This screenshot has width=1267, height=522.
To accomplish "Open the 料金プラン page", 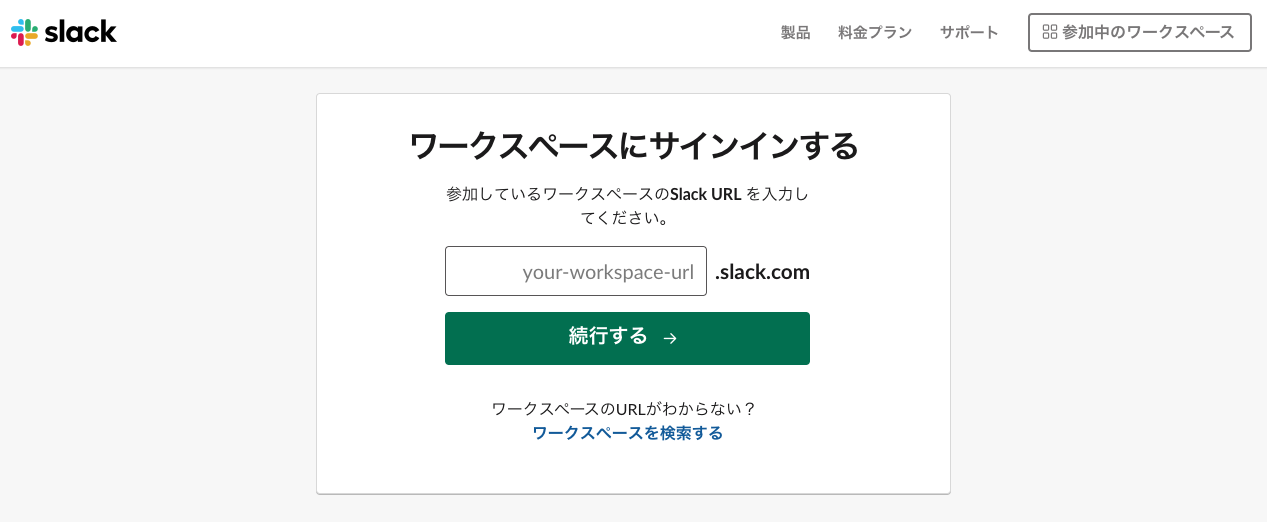I will 875,32.
